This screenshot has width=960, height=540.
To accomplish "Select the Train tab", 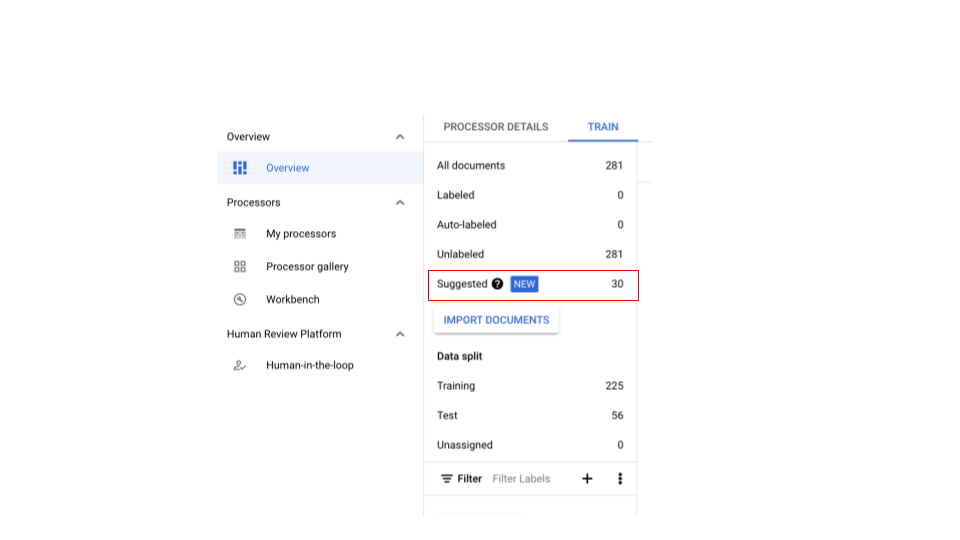I will click(603, 127).
